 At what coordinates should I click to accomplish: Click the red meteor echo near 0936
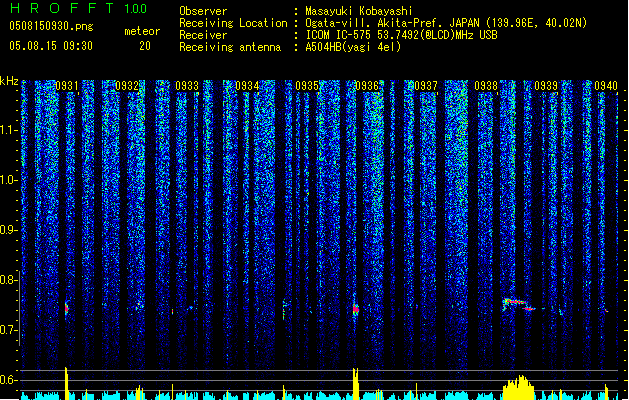click(x=355, y=309)
